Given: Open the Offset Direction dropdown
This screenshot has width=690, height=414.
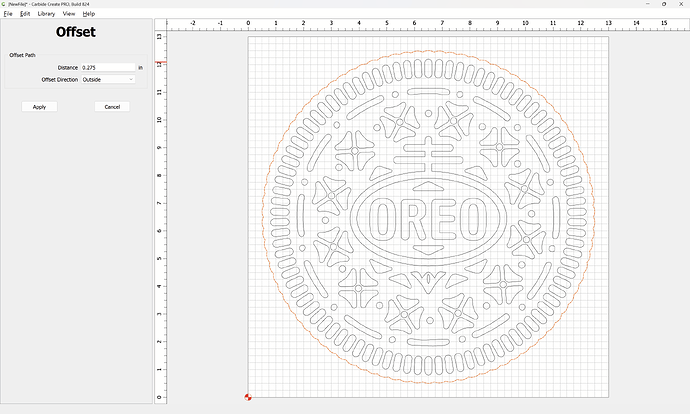Looking at the screenshot, I should pyautogui.click(x=108, y=79).
